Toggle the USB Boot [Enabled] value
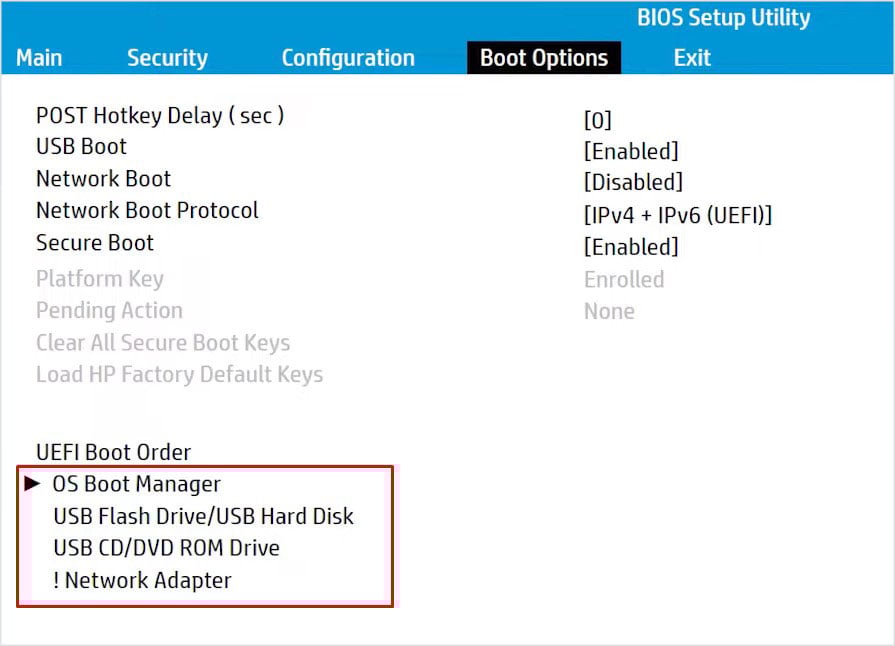This screenshot has height=646, width=895. [x=631, y=152]
